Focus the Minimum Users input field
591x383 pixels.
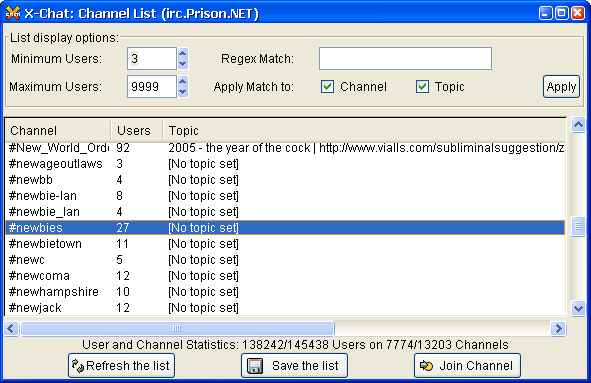[x=152, y=58]
